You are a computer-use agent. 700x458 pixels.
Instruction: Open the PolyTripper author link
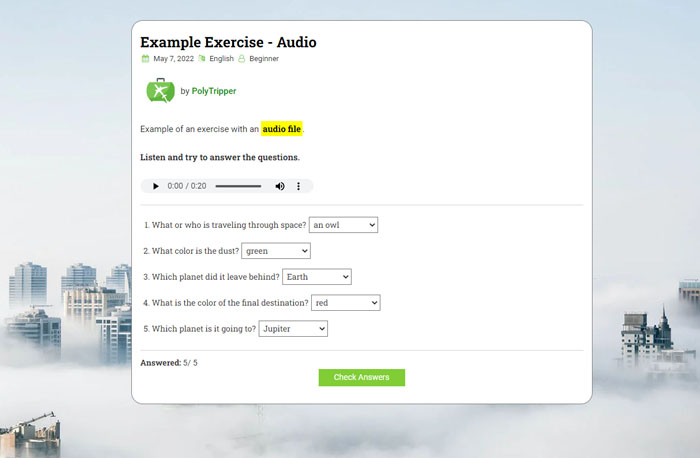click(214, 91)
